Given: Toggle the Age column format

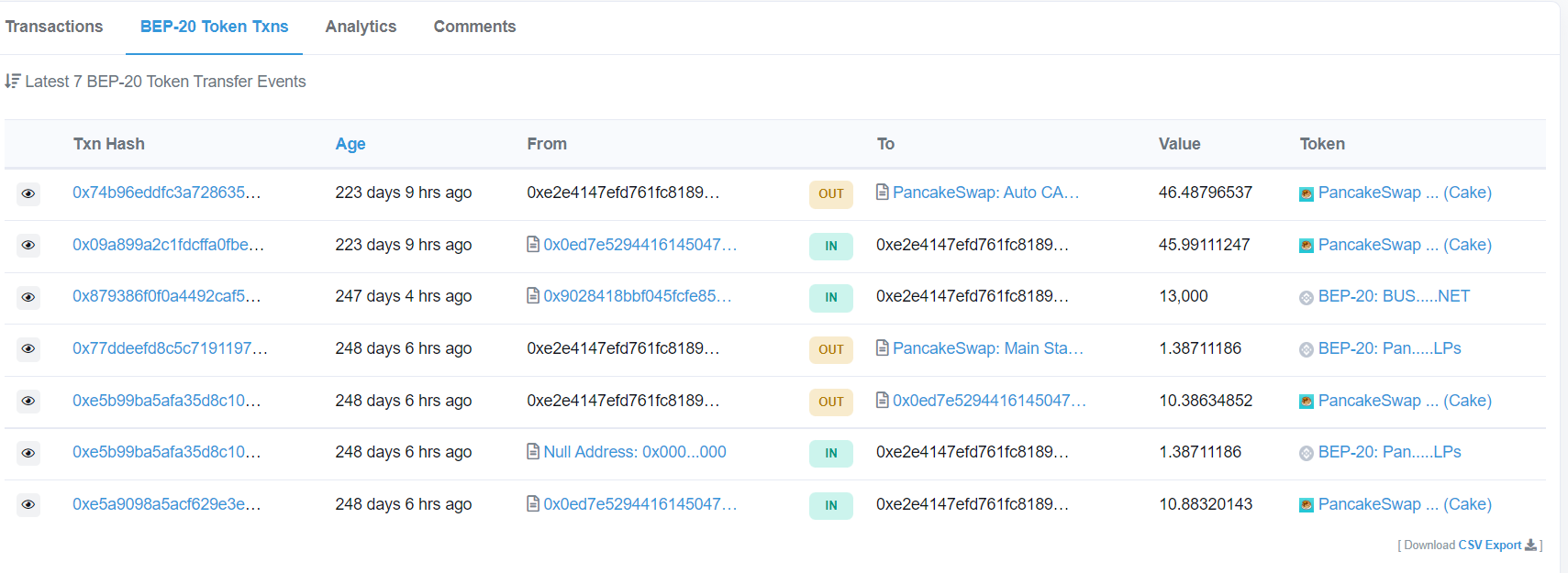Looking at the screenshot, I should (x=350, y=144).
